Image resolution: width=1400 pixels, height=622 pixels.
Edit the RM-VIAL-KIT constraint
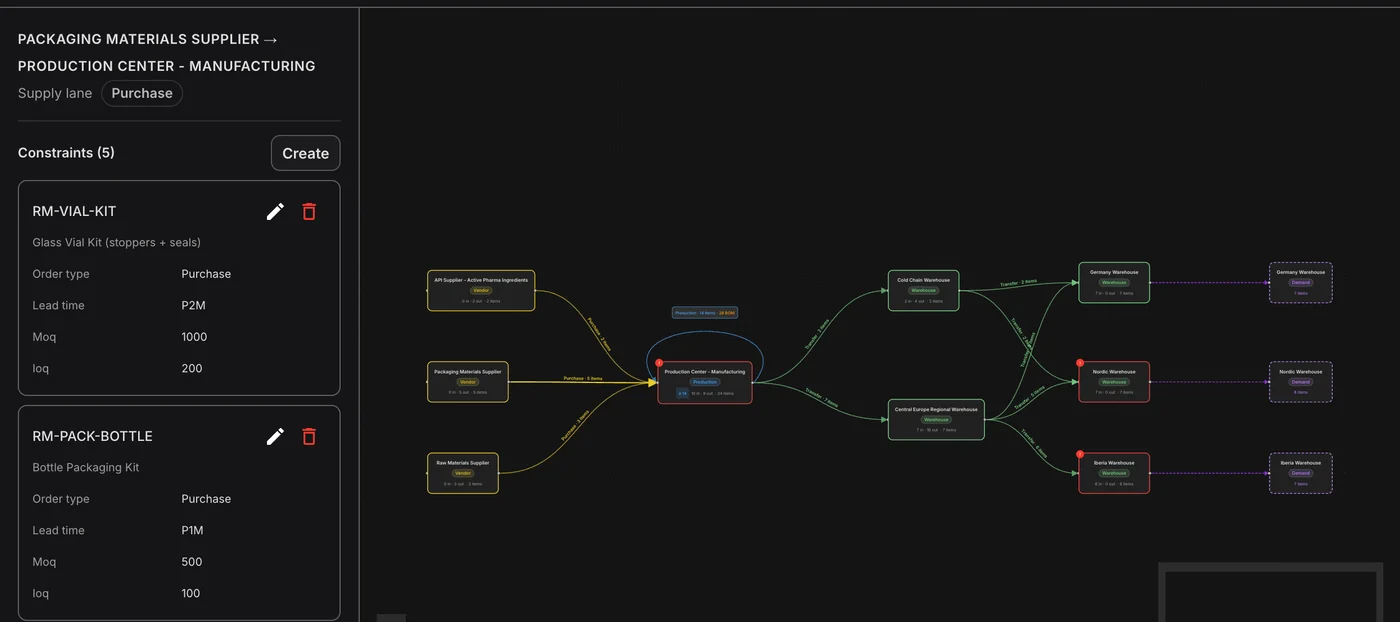pos(275,211)
